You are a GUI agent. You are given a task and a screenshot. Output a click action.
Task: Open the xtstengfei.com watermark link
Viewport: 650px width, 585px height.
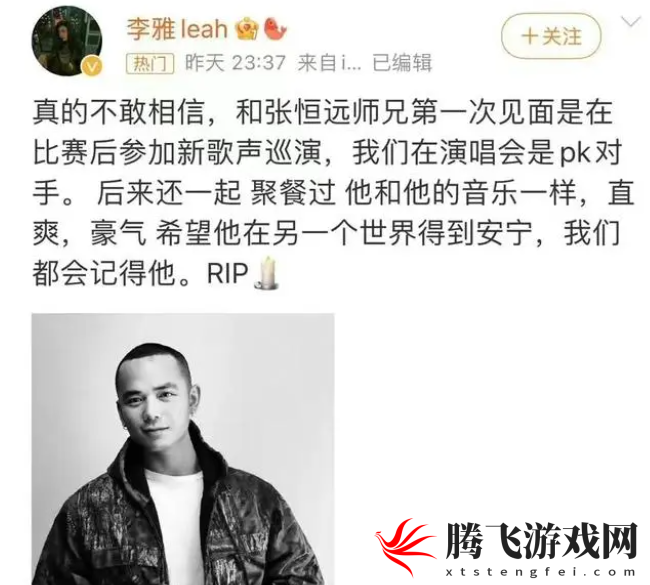click(541, 572)
